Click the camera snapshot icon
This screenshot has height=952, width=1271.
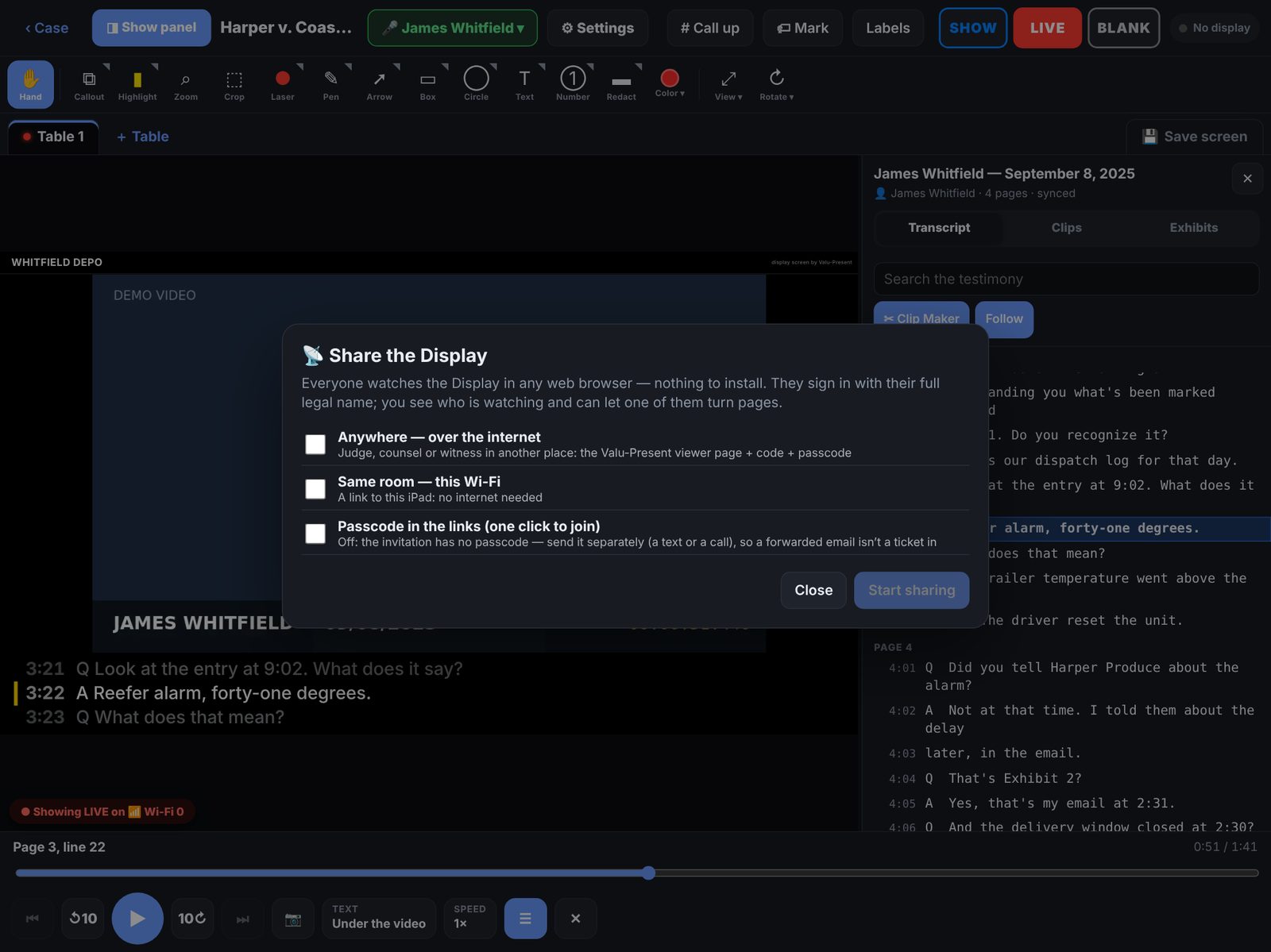(293, 919)
